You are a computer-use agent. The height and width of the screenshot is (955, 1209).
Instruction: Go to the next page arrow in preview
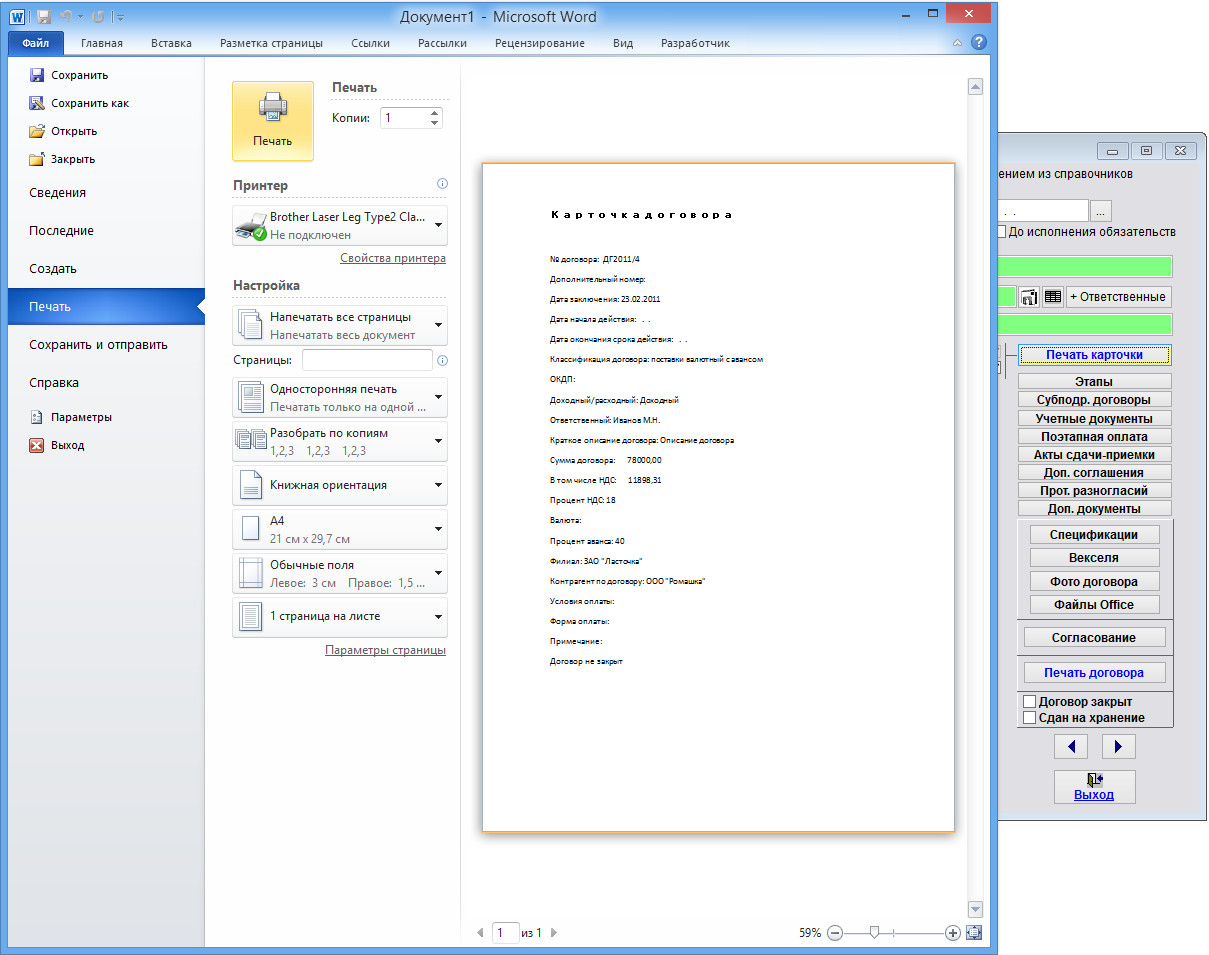pos(554,933)
